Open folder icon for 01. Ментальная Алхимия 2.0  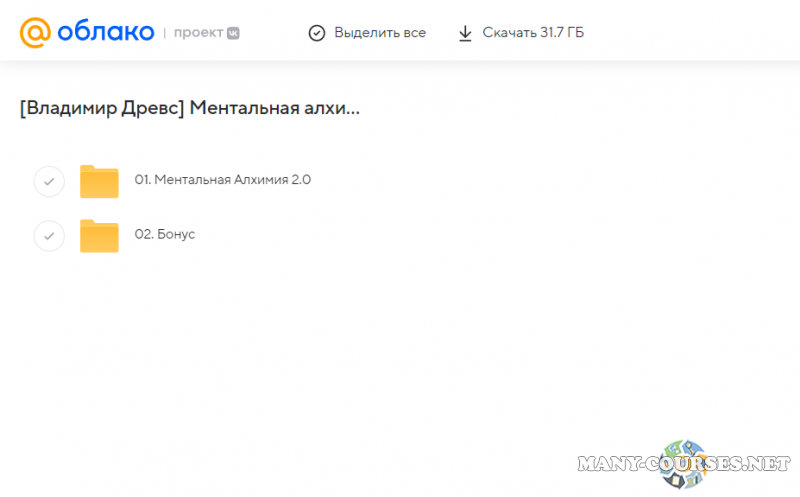99,181
